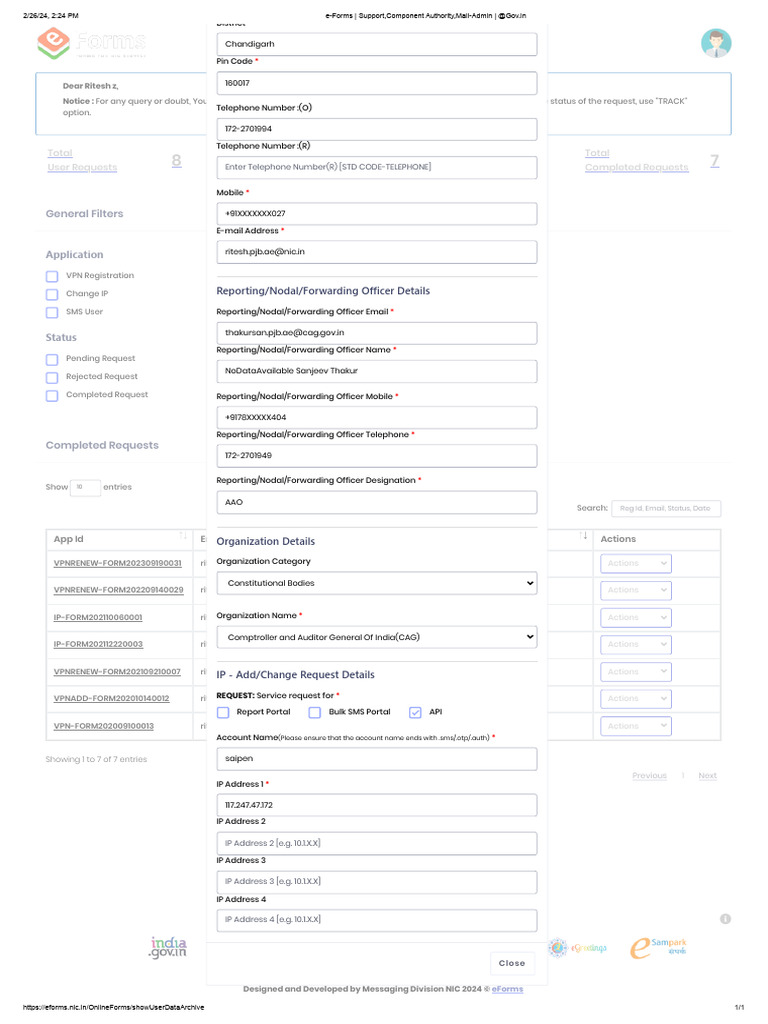The height and width of the screenshot is (1024, 768).
Task: Click the E-mail Address field
Action: click(377, 252)
